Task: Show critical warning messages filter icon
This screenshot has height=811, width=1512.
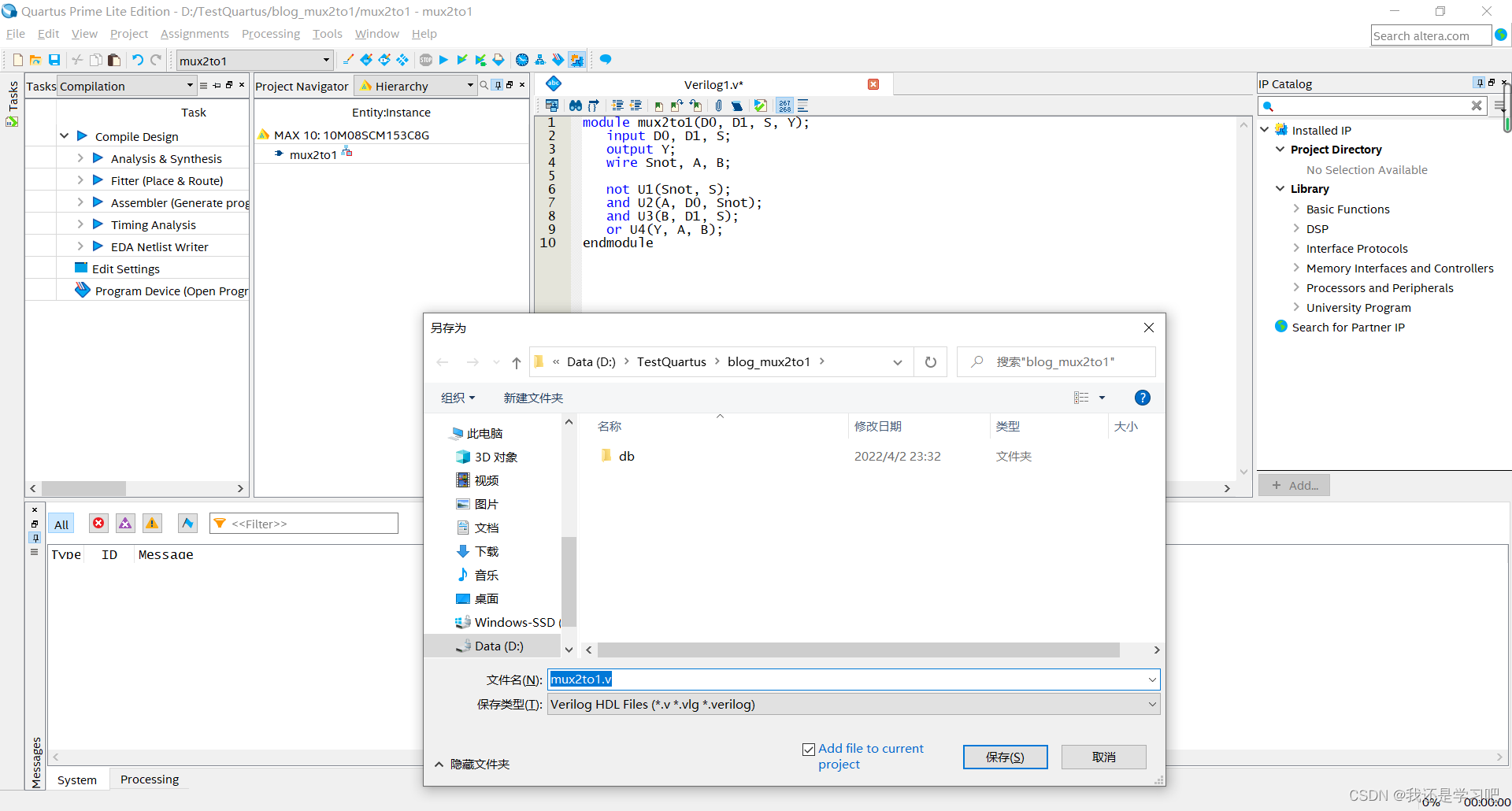Action: coord(125,524)
